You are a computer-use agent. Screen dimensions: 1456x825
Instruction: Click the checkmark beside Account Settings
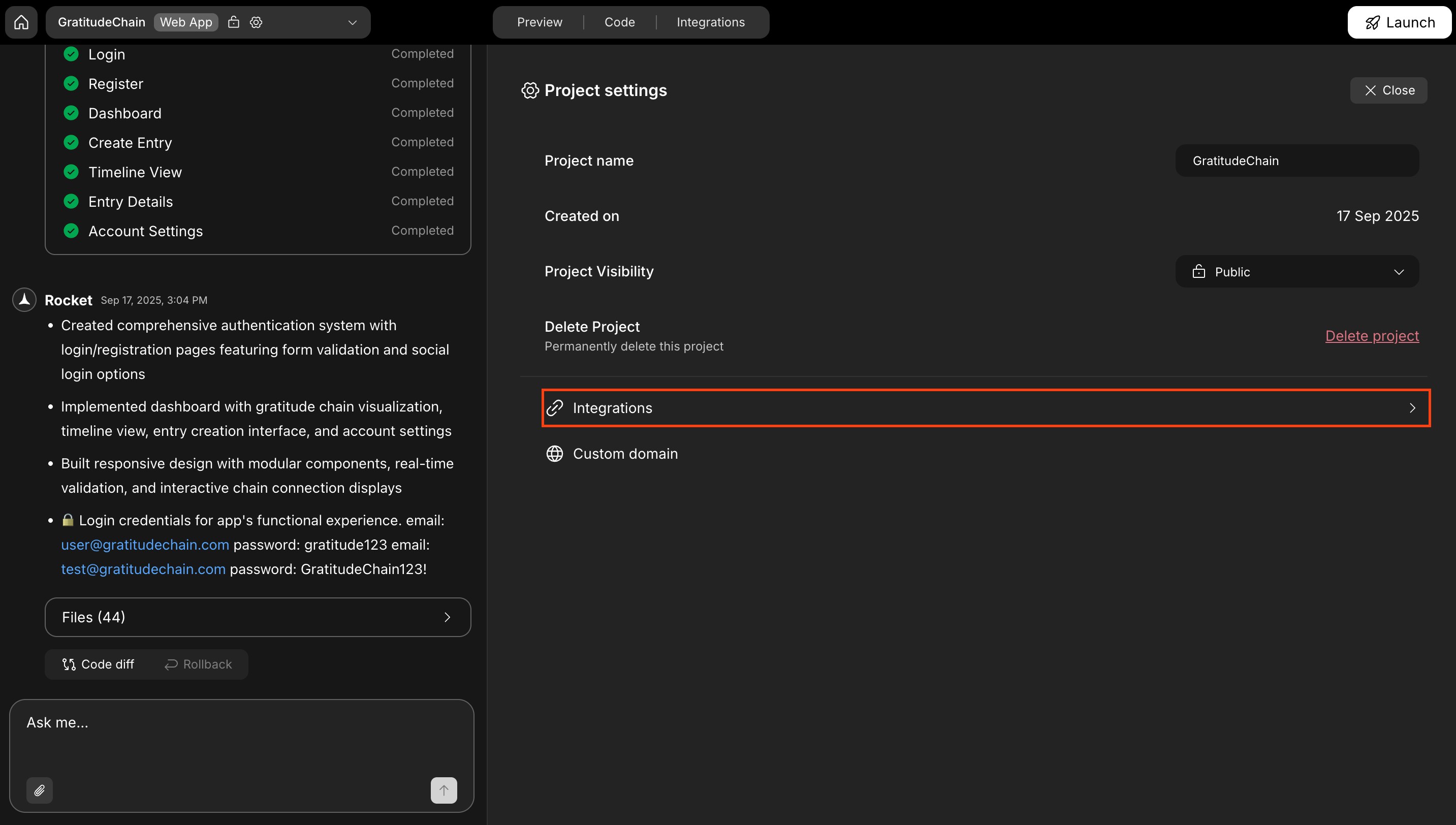coord(71,231)
